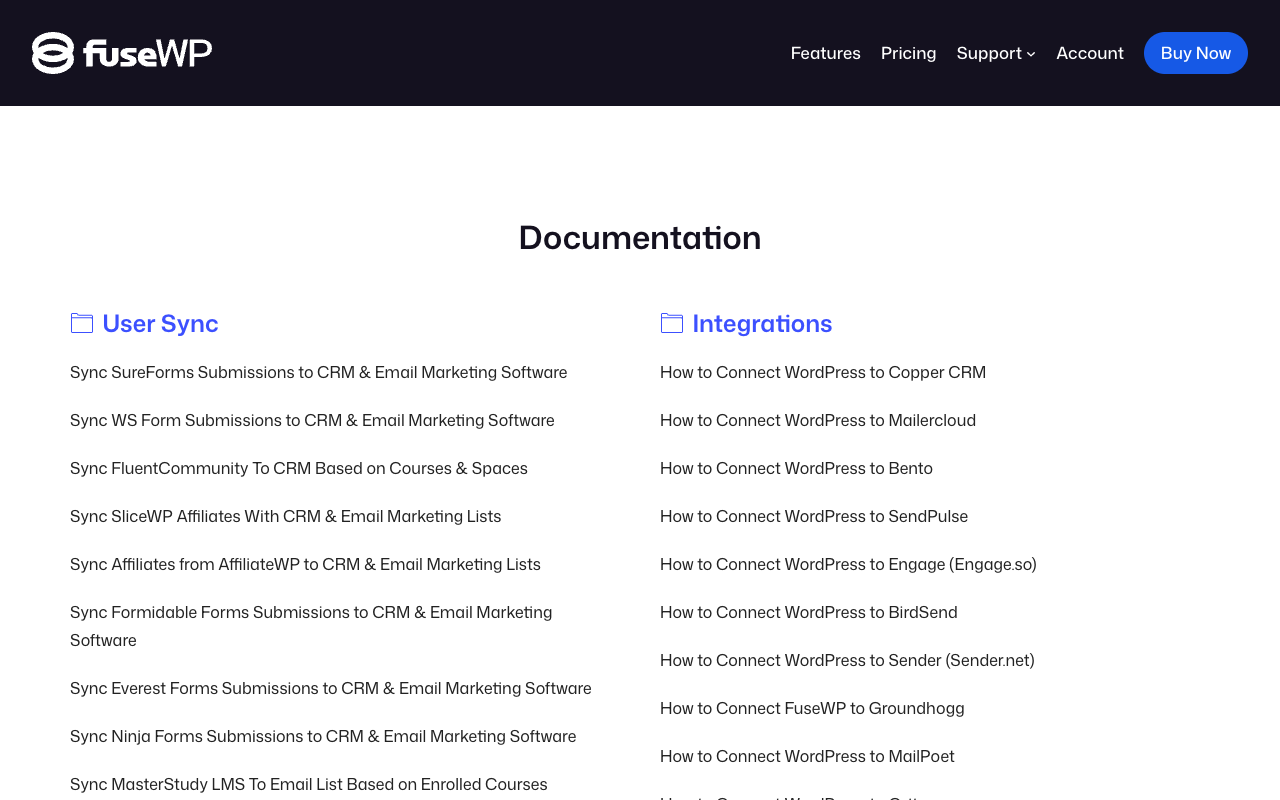Image resolution: width=1280 pixels, height=800 pixels.
Task: Open the Integrations category heading
Action: pyautogui.click(x=762, y=323)
